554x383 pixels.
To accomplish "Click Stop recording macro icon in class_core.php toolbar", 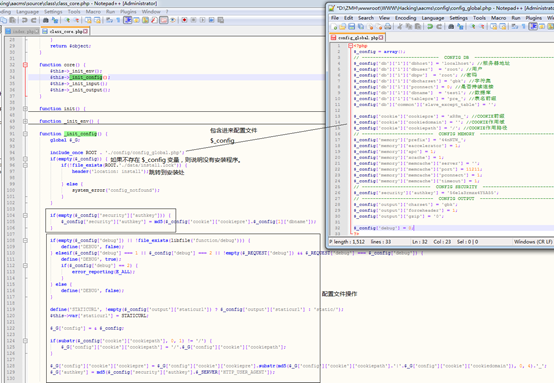I will tap(193, 20).
